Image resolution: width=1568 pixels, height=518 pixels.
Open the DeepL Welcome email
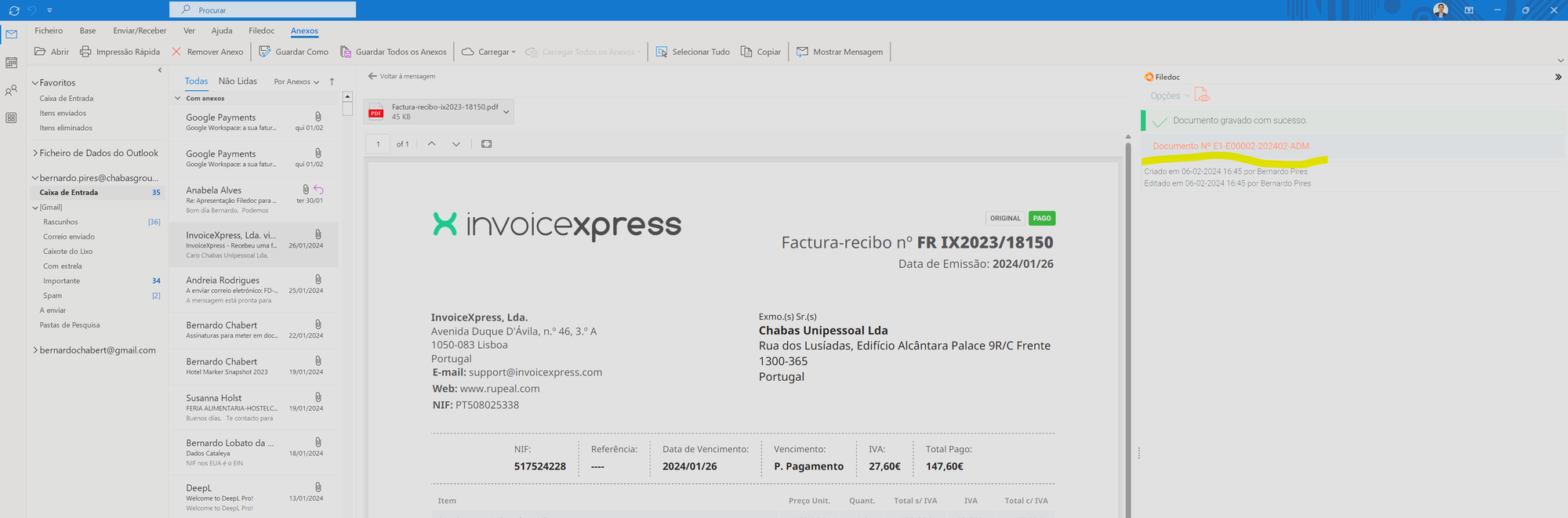[254, 498]
